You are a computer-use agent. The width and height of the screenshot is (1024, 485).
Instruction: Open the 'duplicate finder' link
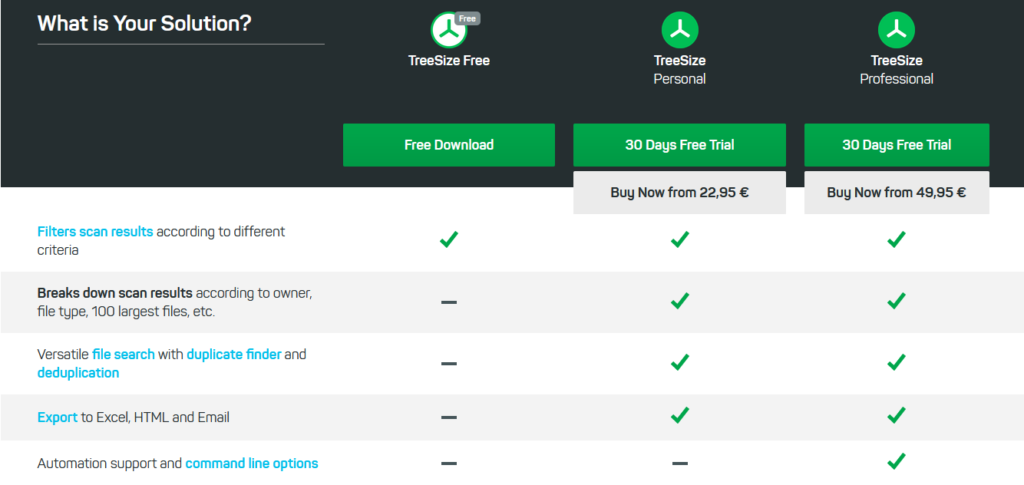233,354
